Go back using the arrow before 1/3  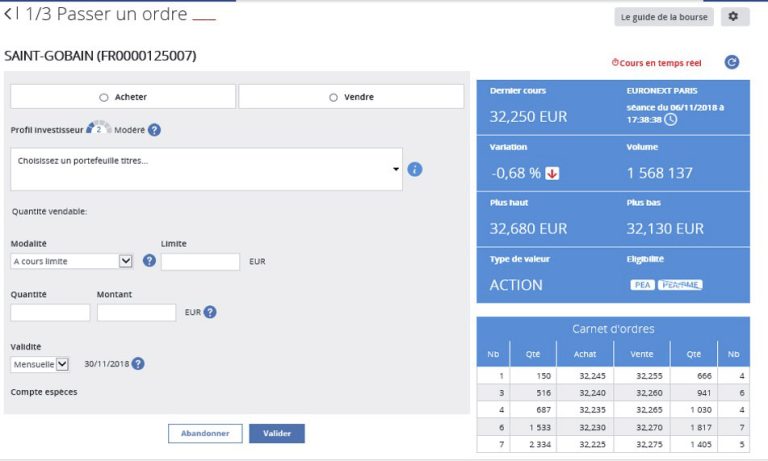[8, 14]
